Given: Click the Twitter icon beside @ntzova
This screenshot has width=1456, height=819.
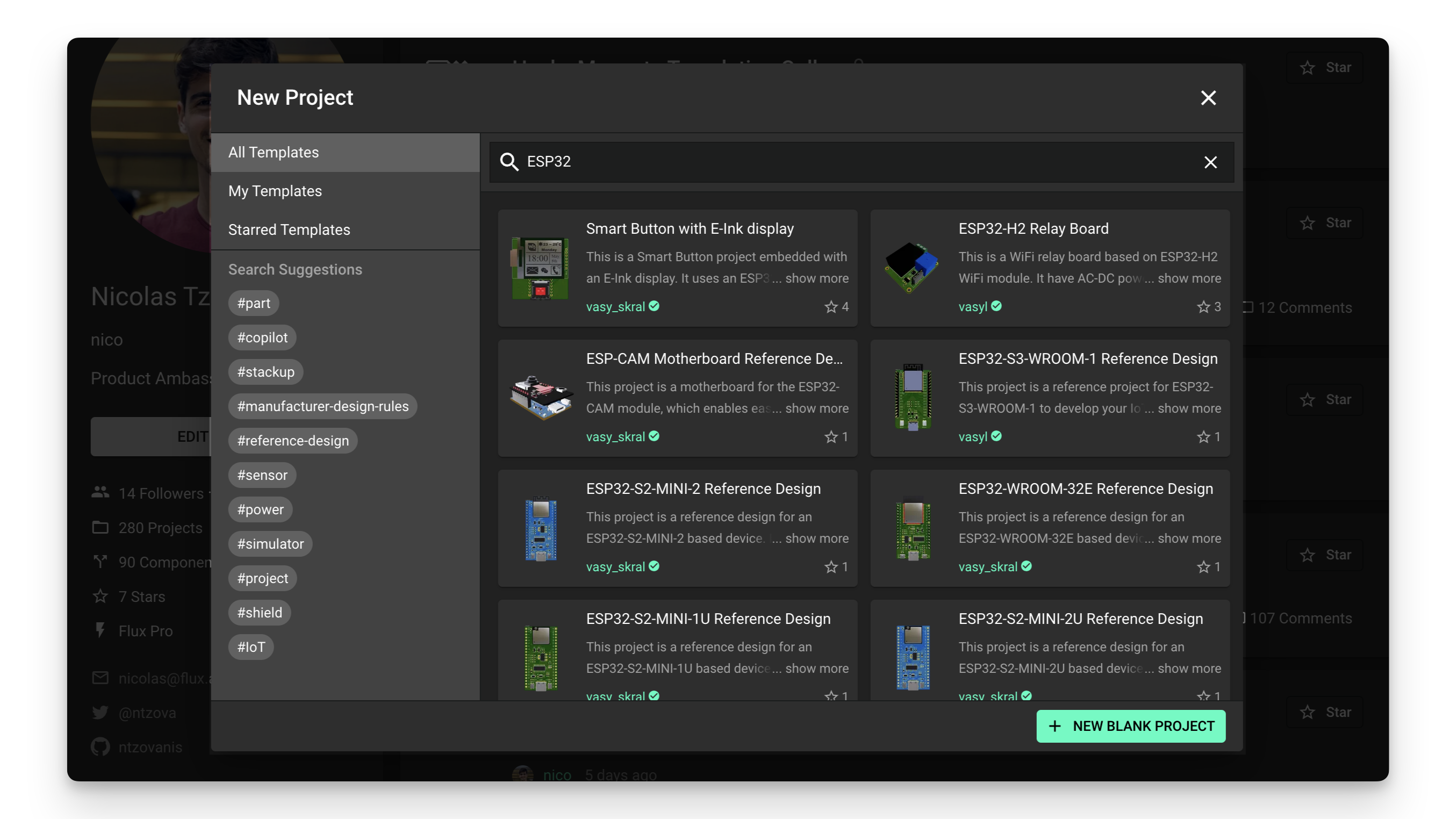Looking at the screenshot, I should point(100,713).
